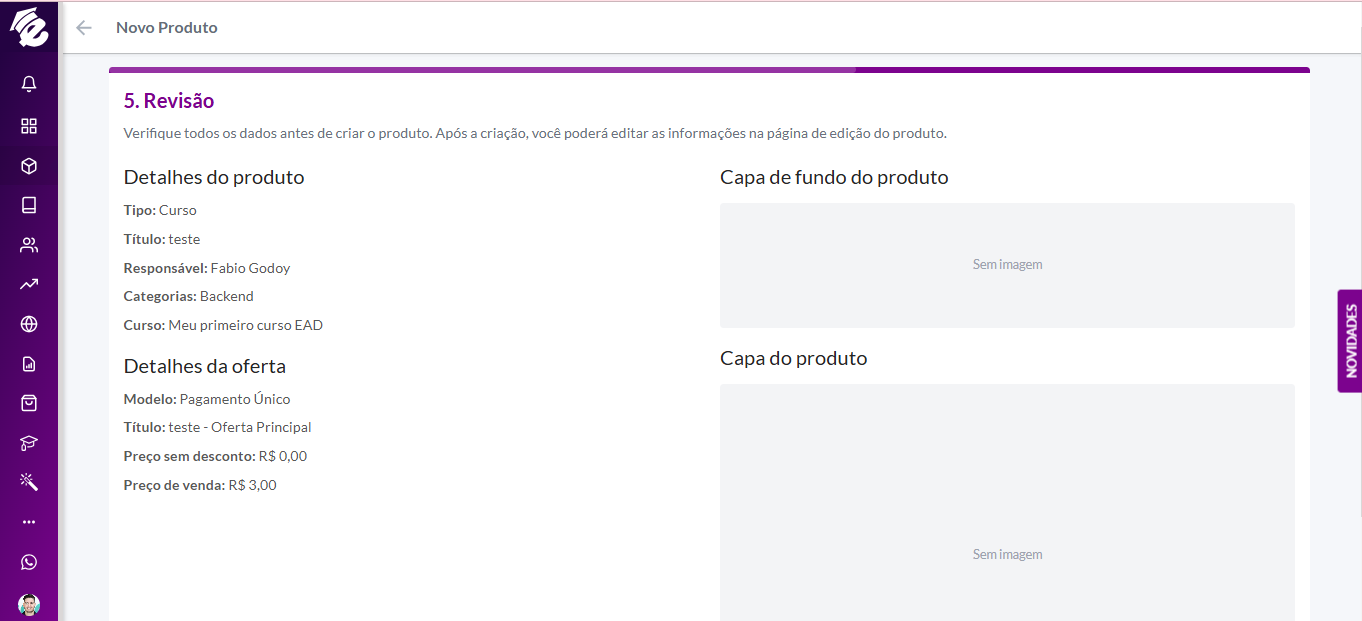Open the magic wand icon
Viewport: 1362px width, 621px height.
(29, 482)
